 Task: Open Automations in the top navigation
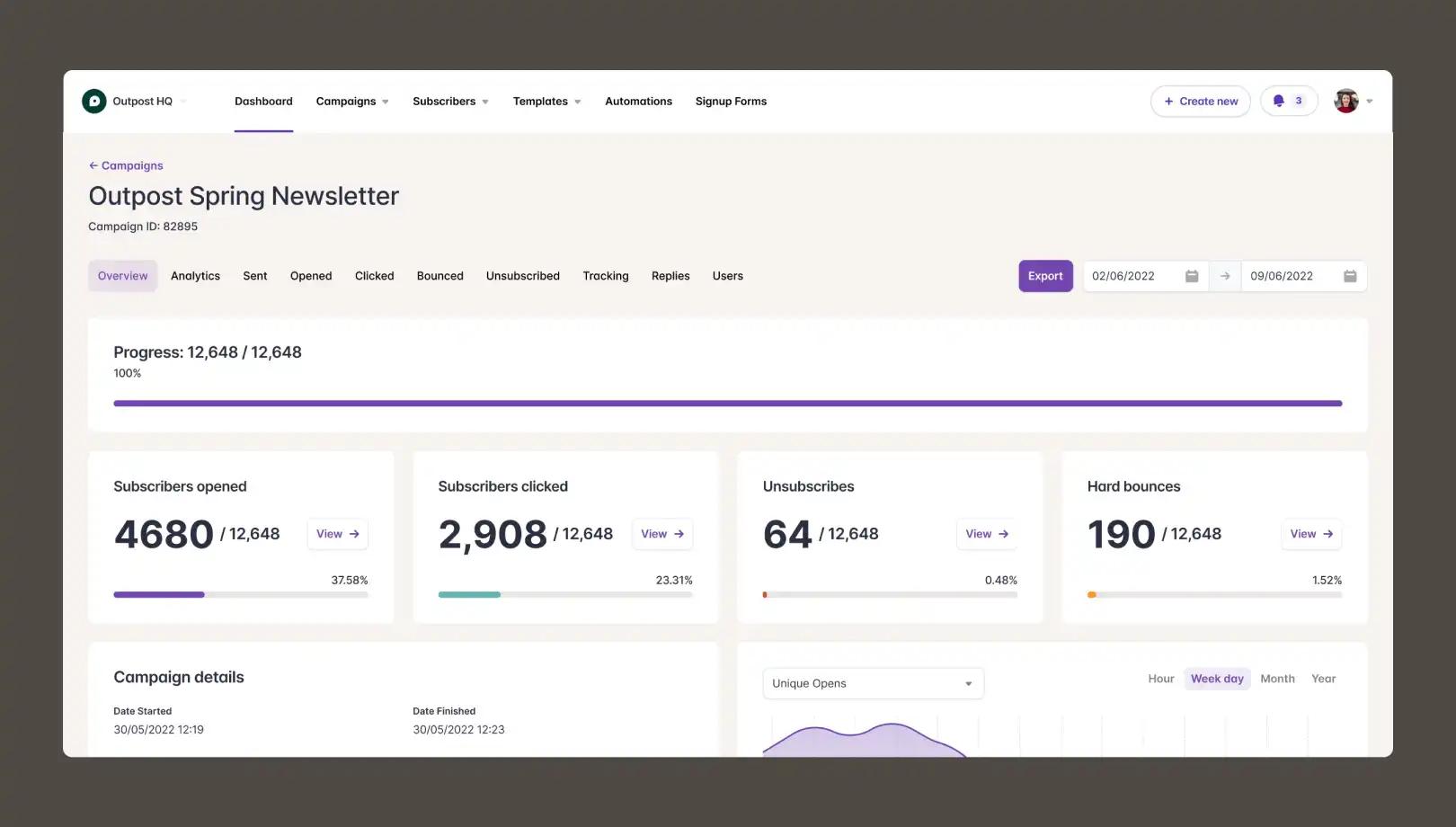click(x=638, y=101)
